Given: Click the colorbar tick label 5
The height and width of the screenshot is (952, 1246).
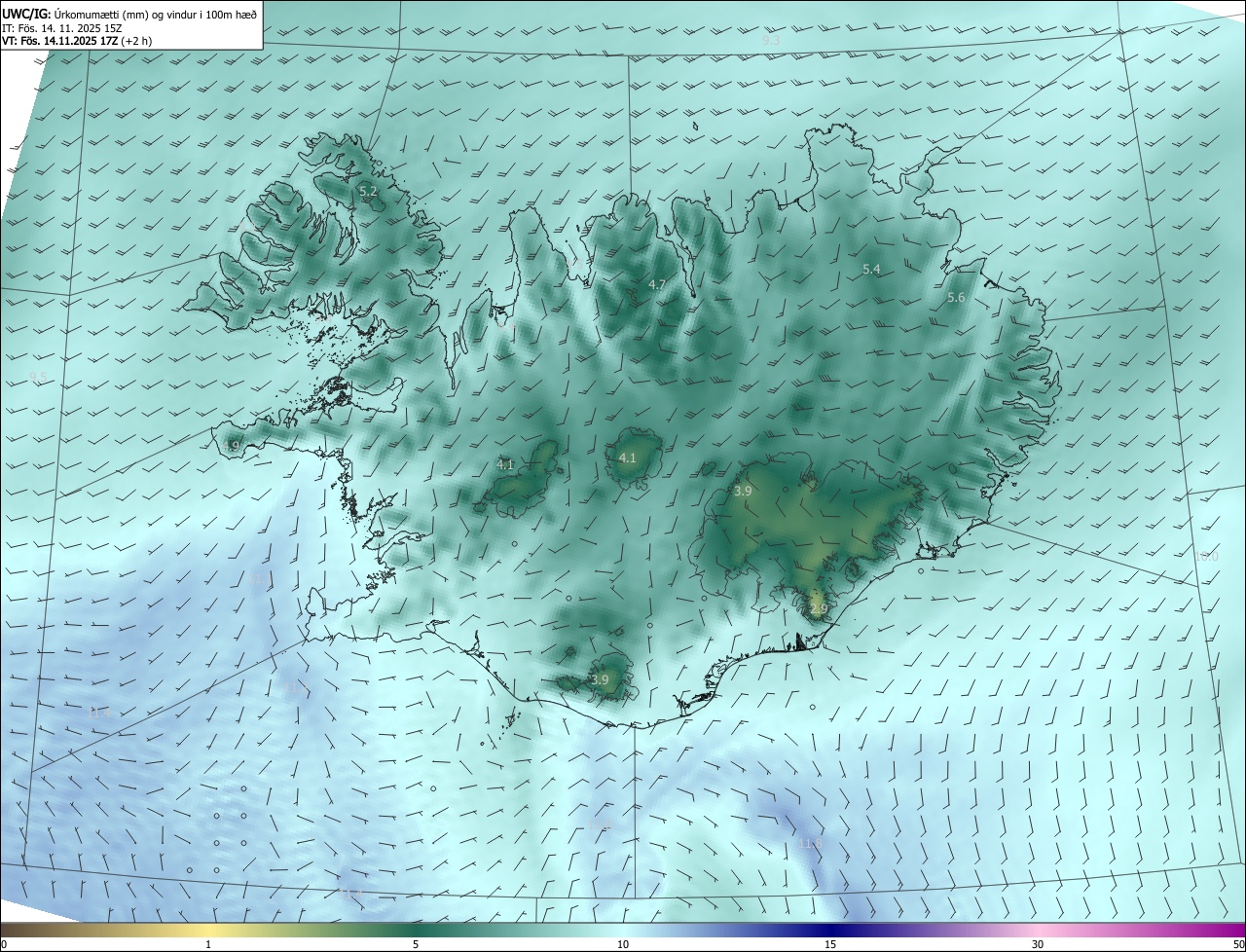Looking at the screenshot, I should [x=416, y=944].
